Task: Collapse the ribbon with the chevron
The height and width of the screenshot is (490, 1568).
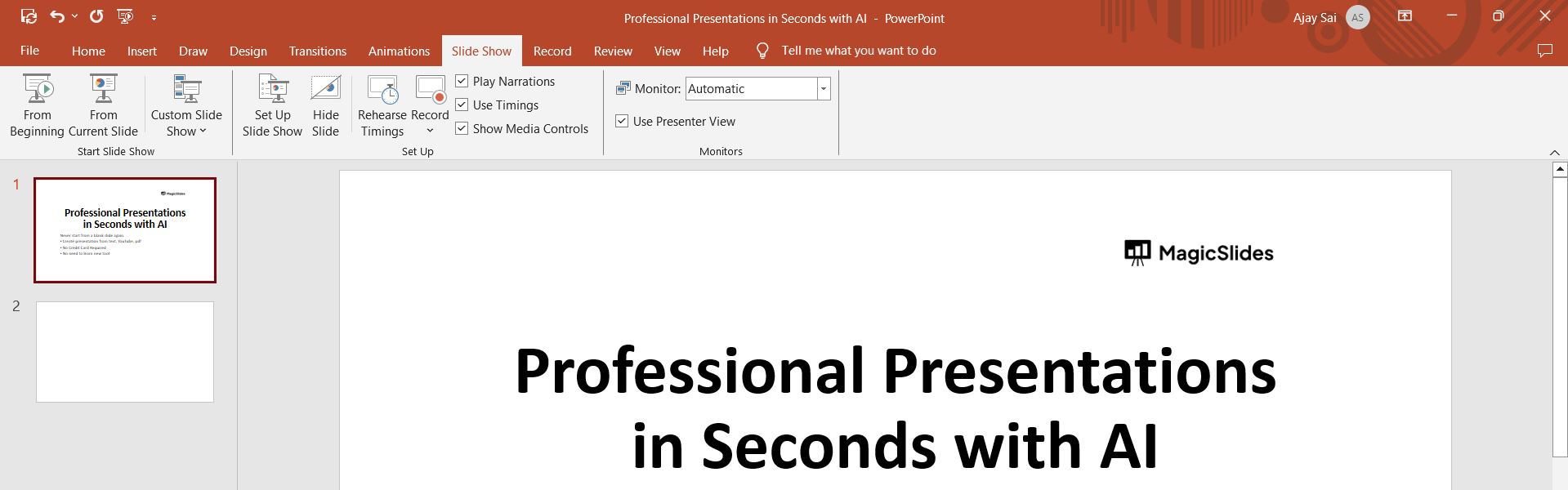Action: pyautogui.click(x=1554, y=153)
